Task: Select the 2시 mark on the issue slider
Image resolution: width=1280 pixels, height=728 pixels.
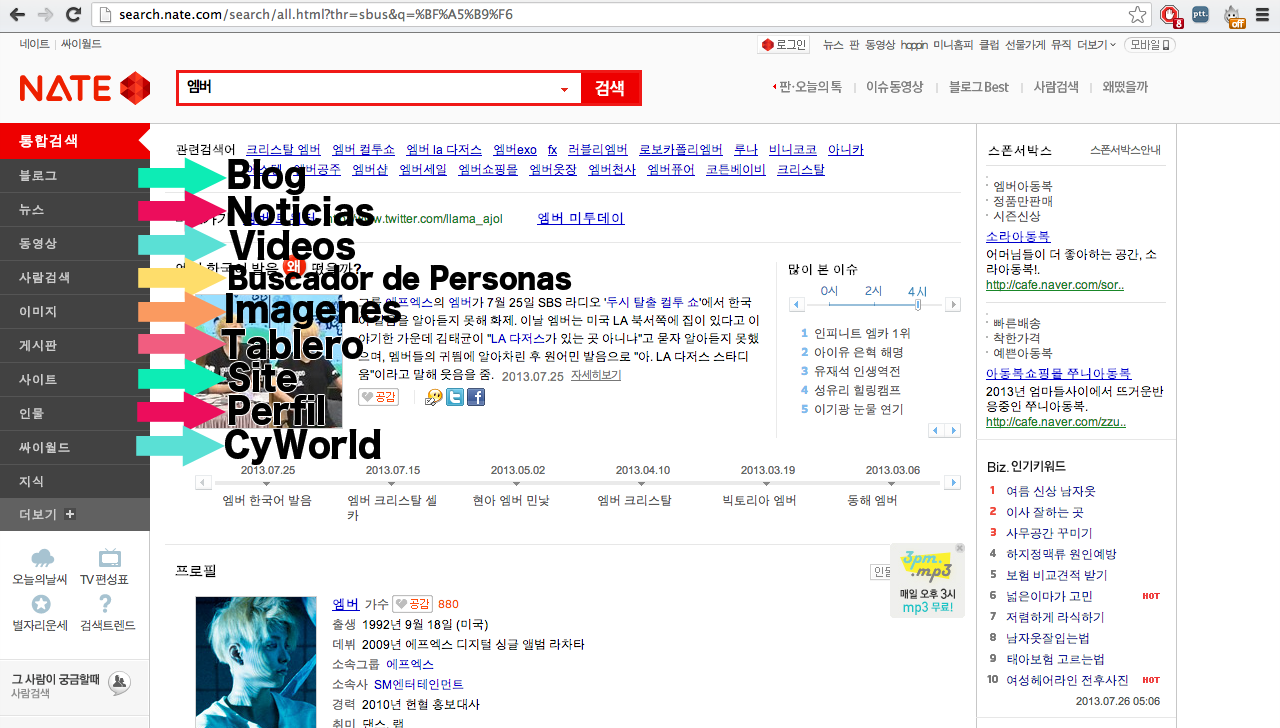Action: point(874,291)
